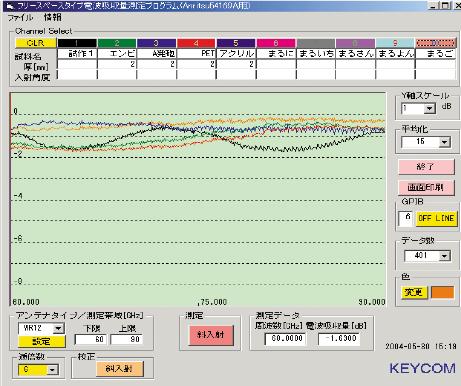Click thickness field under アクリル
Image resolution: width=461 pixels, height=386 pixels.
[236, 64]
